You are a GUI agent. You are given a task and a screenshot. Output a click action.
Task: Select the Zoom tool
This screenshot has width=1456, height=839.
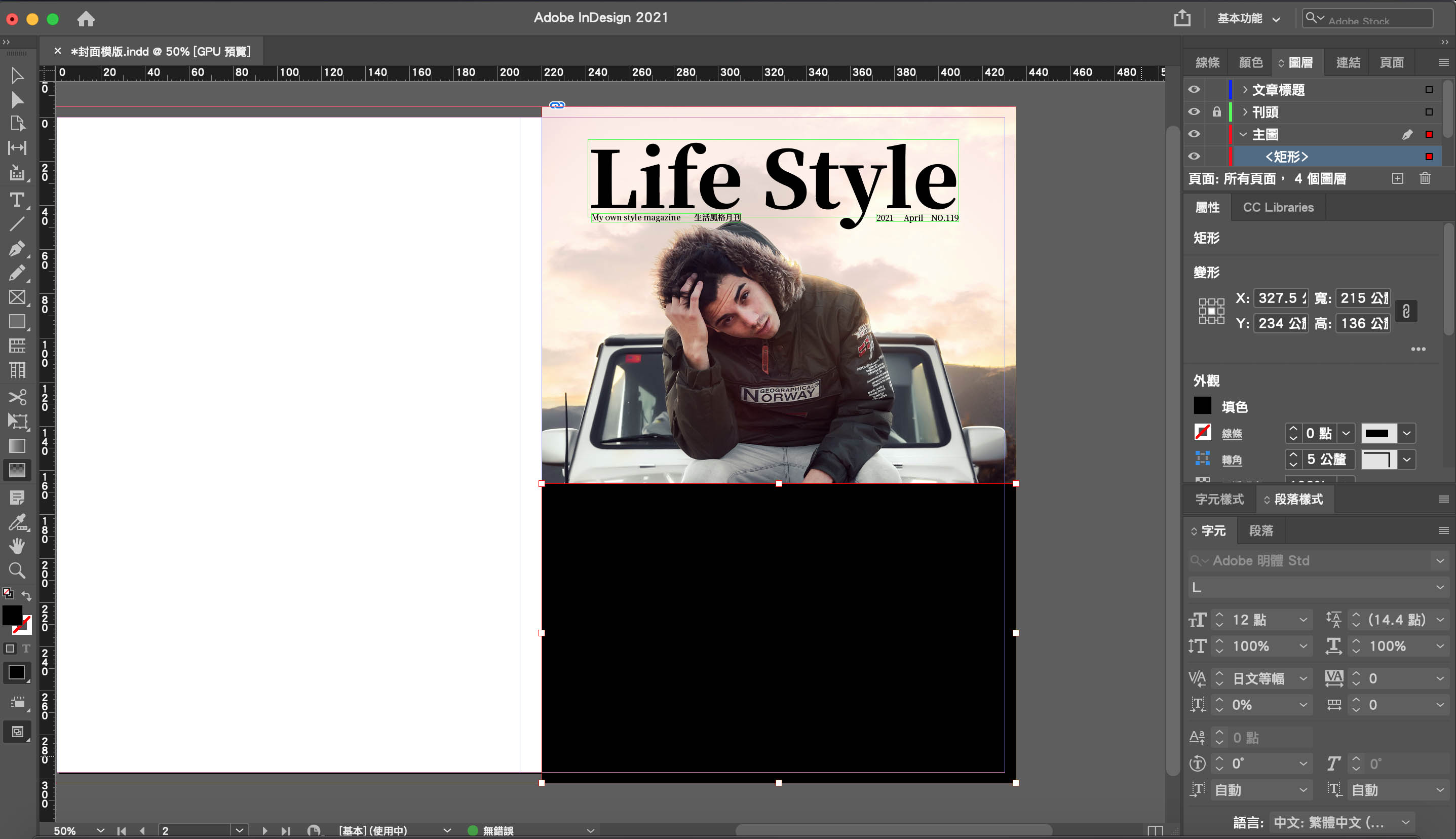(17, 570)
